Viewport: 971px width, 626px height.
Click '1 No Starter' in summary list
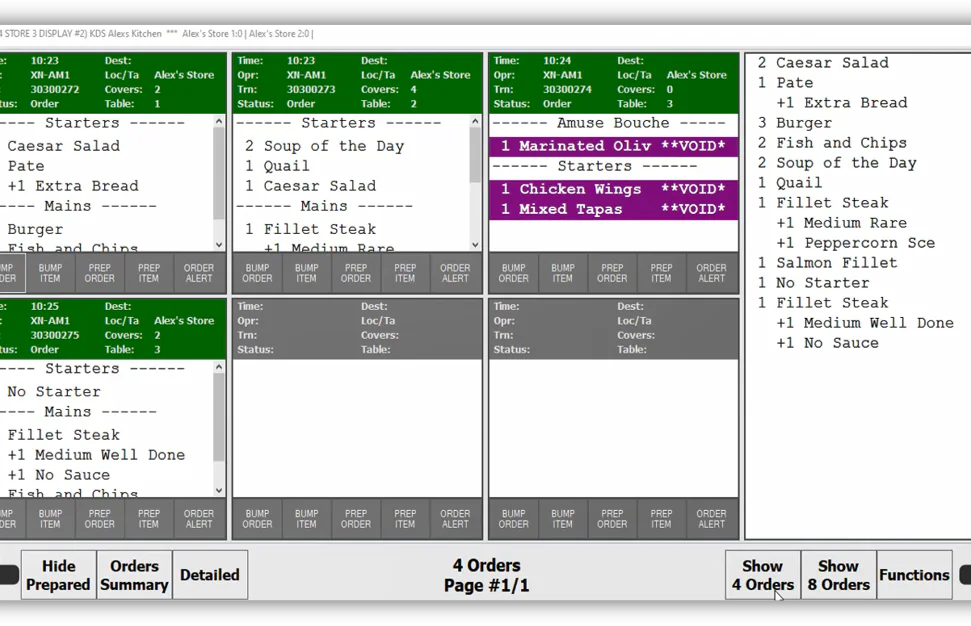click(813, 283)
